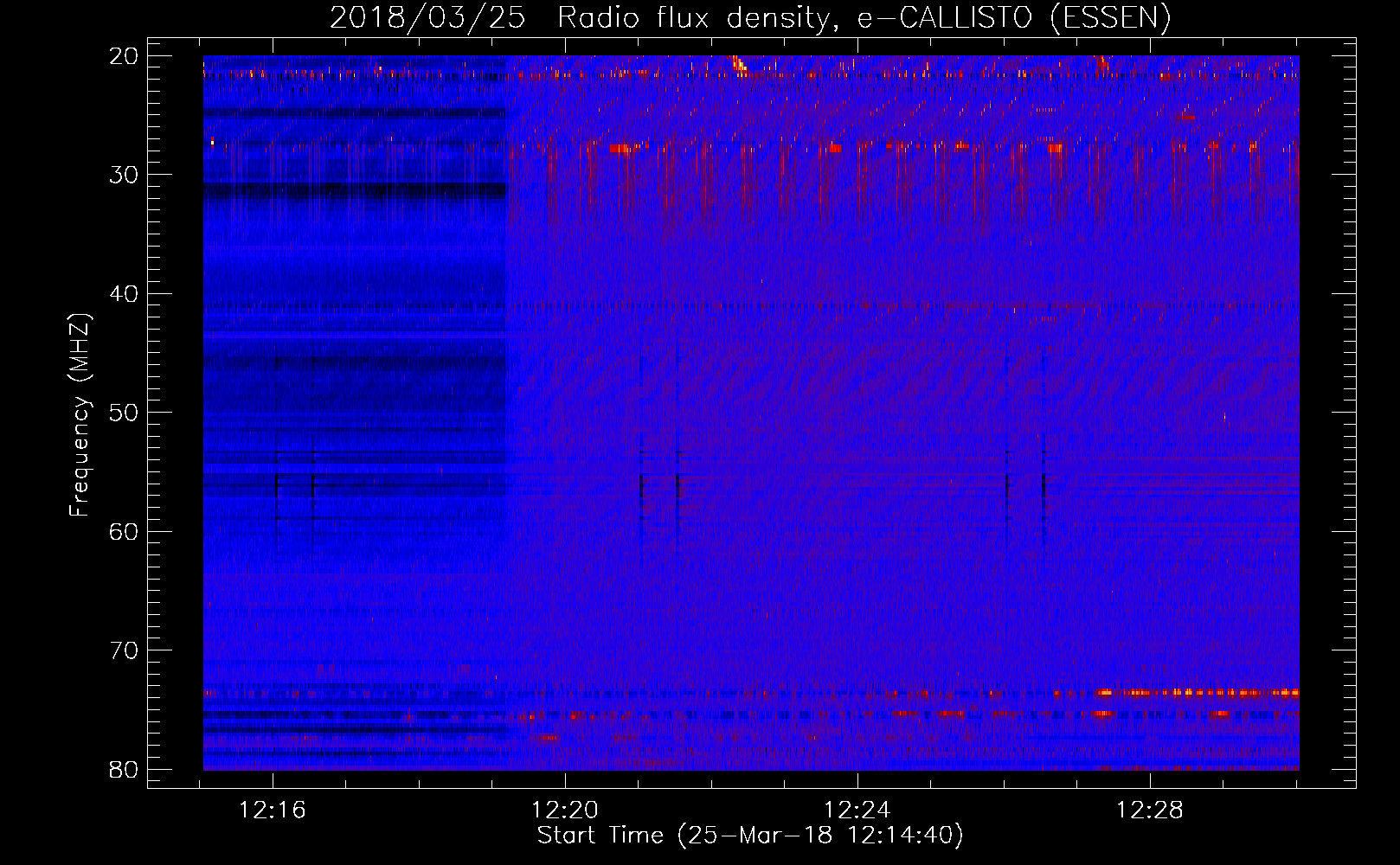Click the 'Frequency (MHZ)' y-axis label

pos(80,415)
